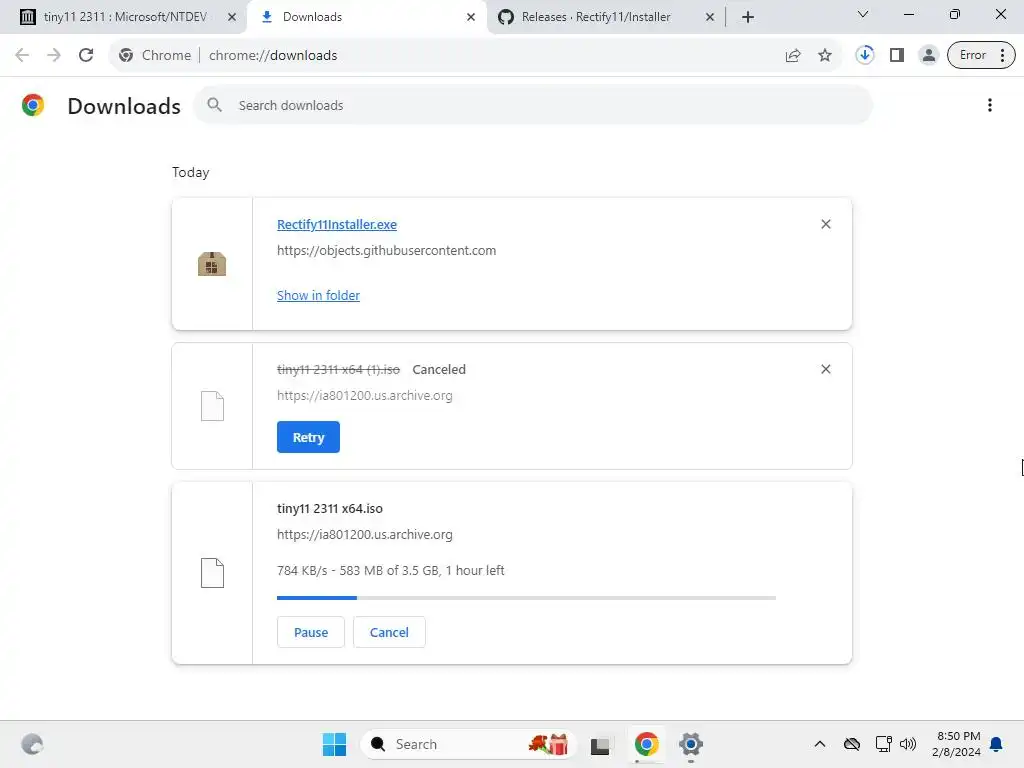Click the objects.githubusercontent.com URL text
Screen dimensions: 1024x768
(387, 251)
